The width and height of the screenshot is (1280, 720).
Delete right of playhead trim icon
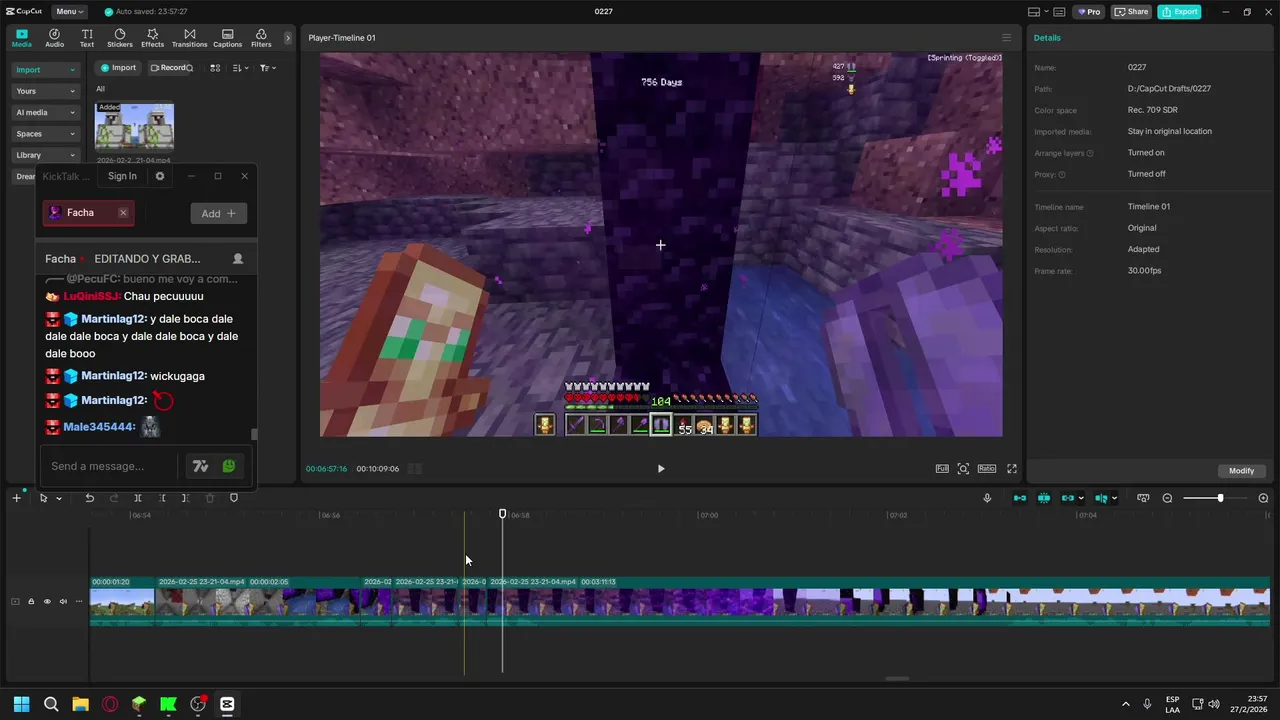(185, 498)
